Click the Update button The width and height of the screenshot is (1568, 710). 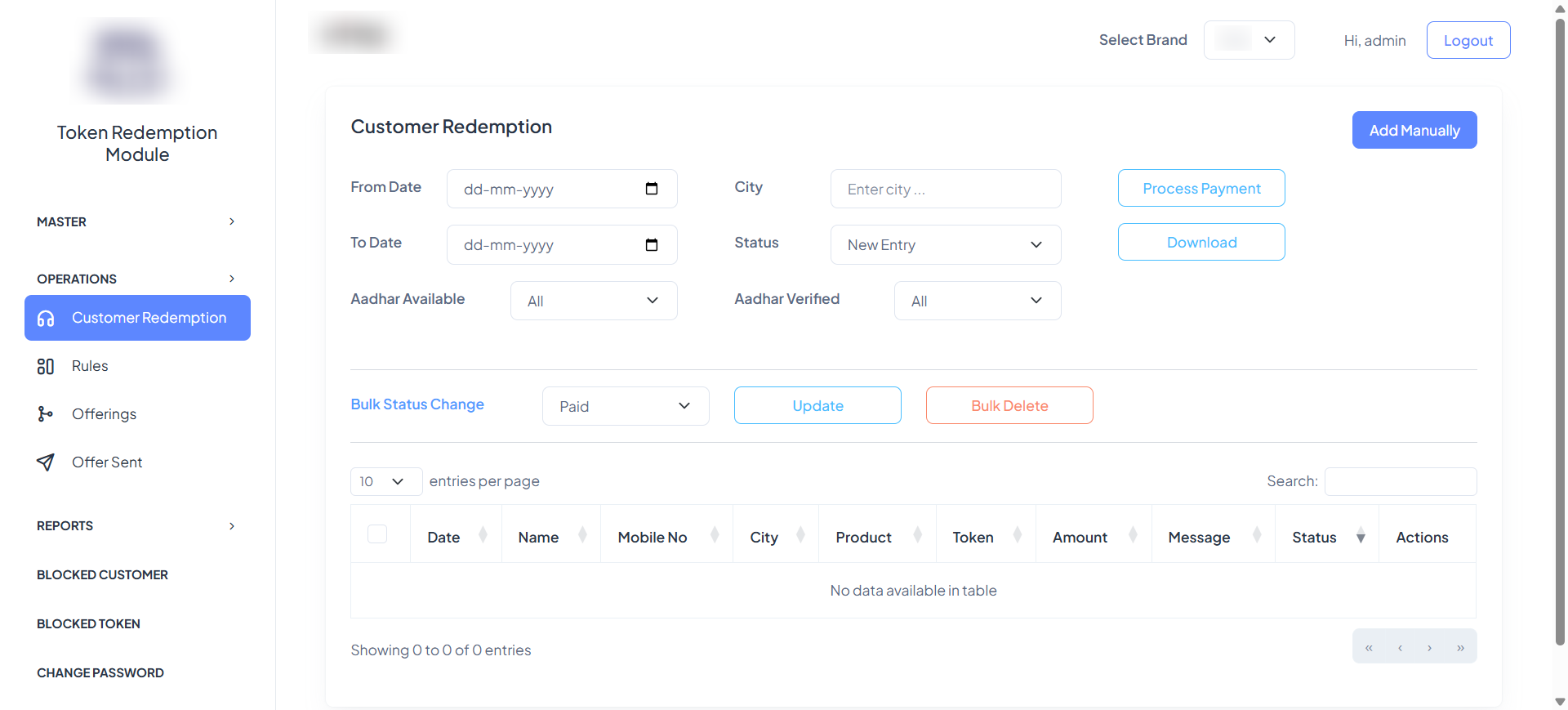(817, 405)
